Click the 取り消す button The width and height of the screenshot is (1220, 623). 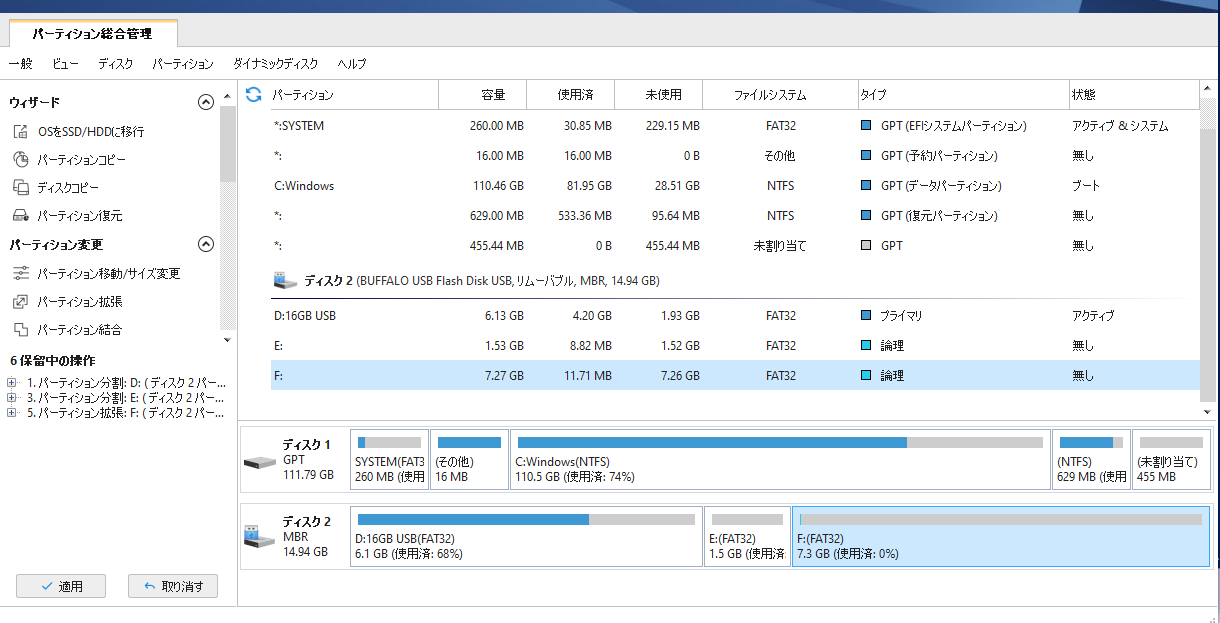coord(173,586)
